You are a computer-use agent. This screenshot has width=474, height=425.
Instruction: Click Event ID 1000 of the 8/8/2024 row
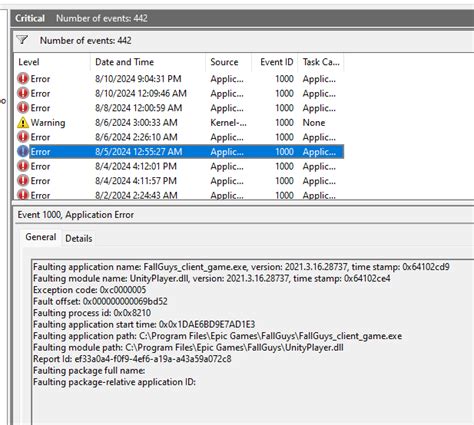[284, 108]
